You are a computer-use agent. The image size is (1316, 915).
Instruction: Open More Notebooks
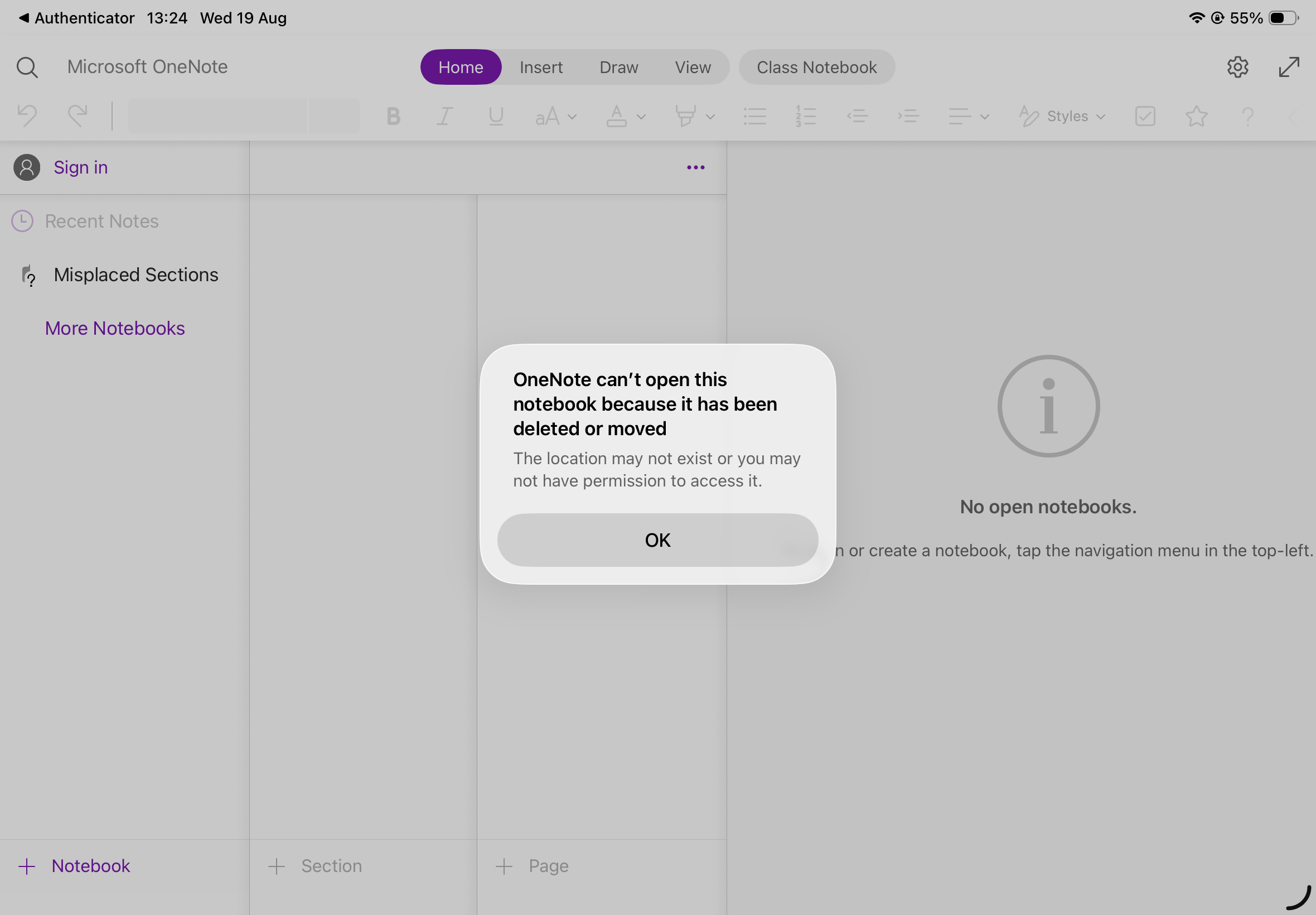tap(114, 329)
